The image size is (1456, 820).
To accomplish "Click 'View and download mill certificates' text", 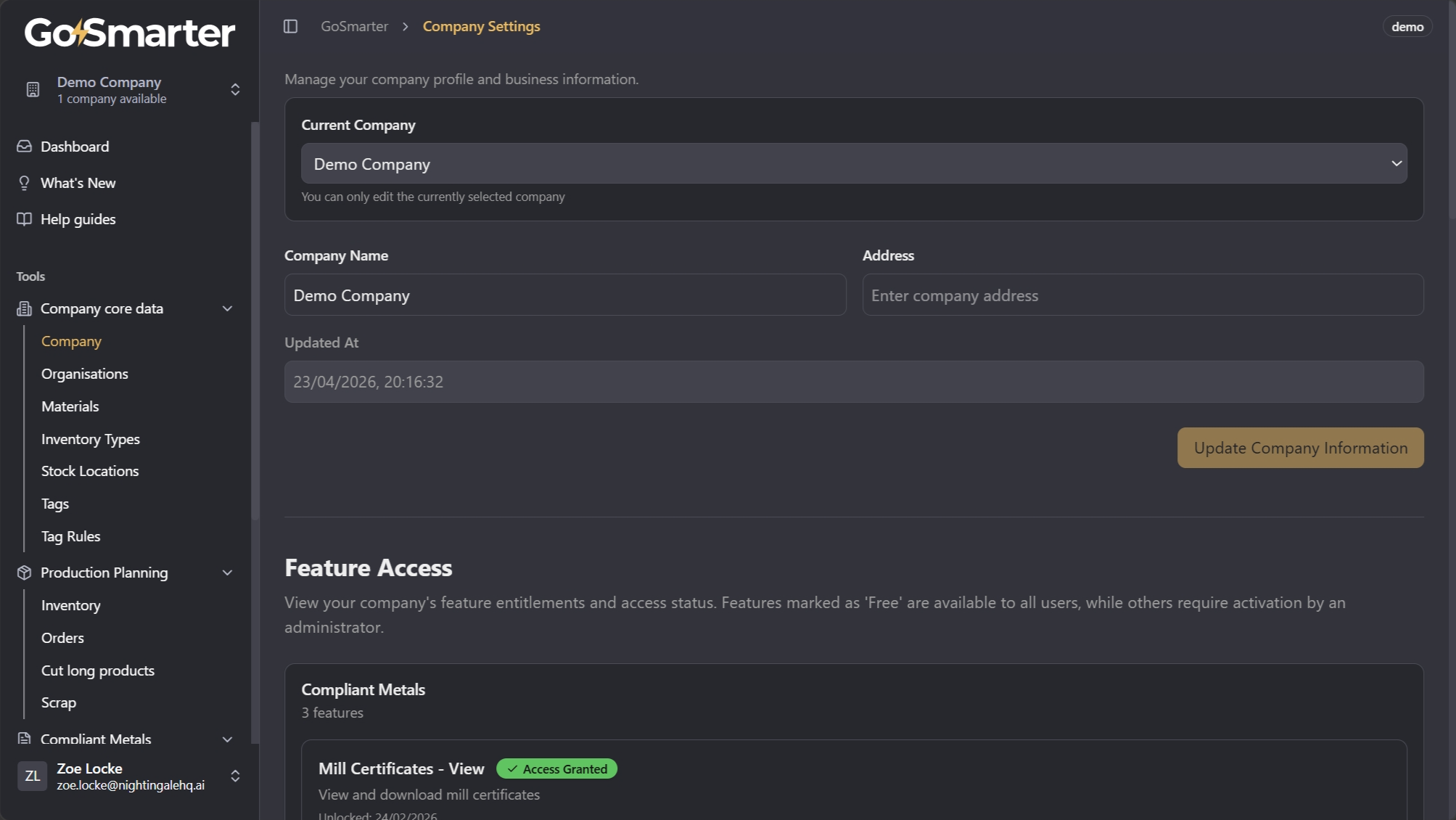I will pyautogui.click(x=429, y=795).
